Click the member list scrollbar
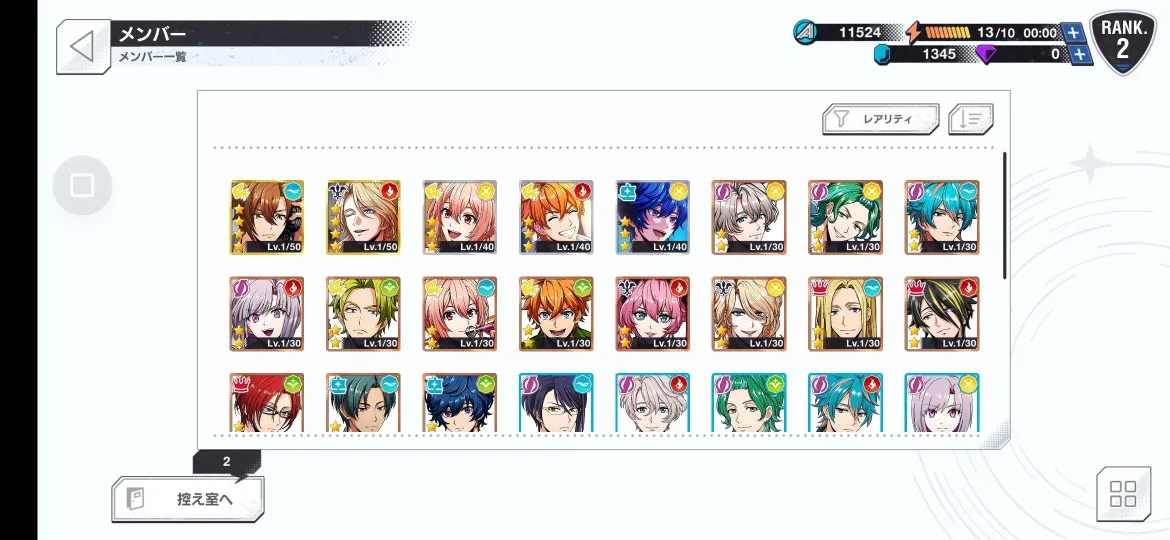The image size is (1170, 540). pyautogui.click(x=1004, y=216)
